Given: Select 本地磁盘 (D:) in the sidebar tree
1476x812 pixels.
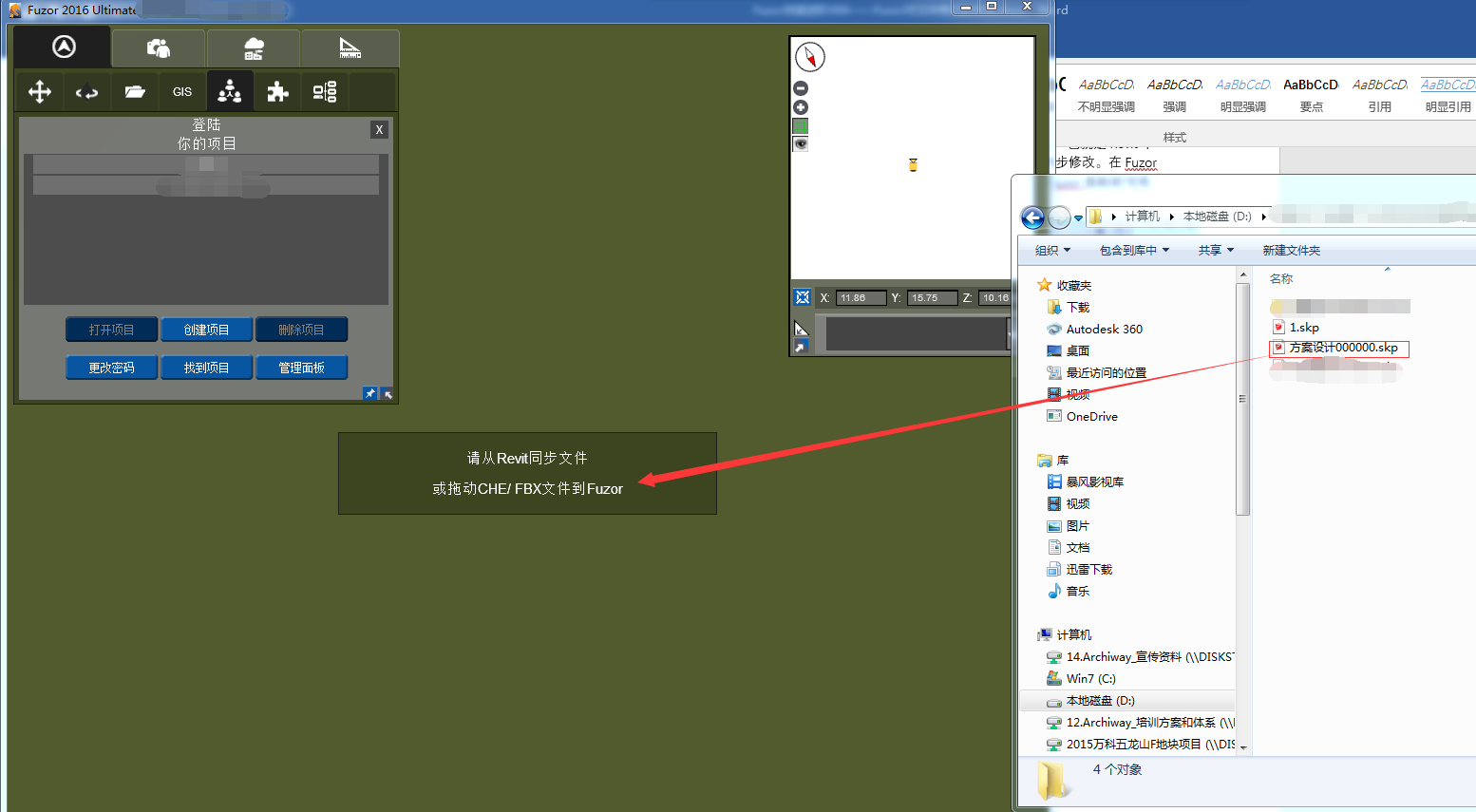Looking at the screenshot, I should 1100,700.
